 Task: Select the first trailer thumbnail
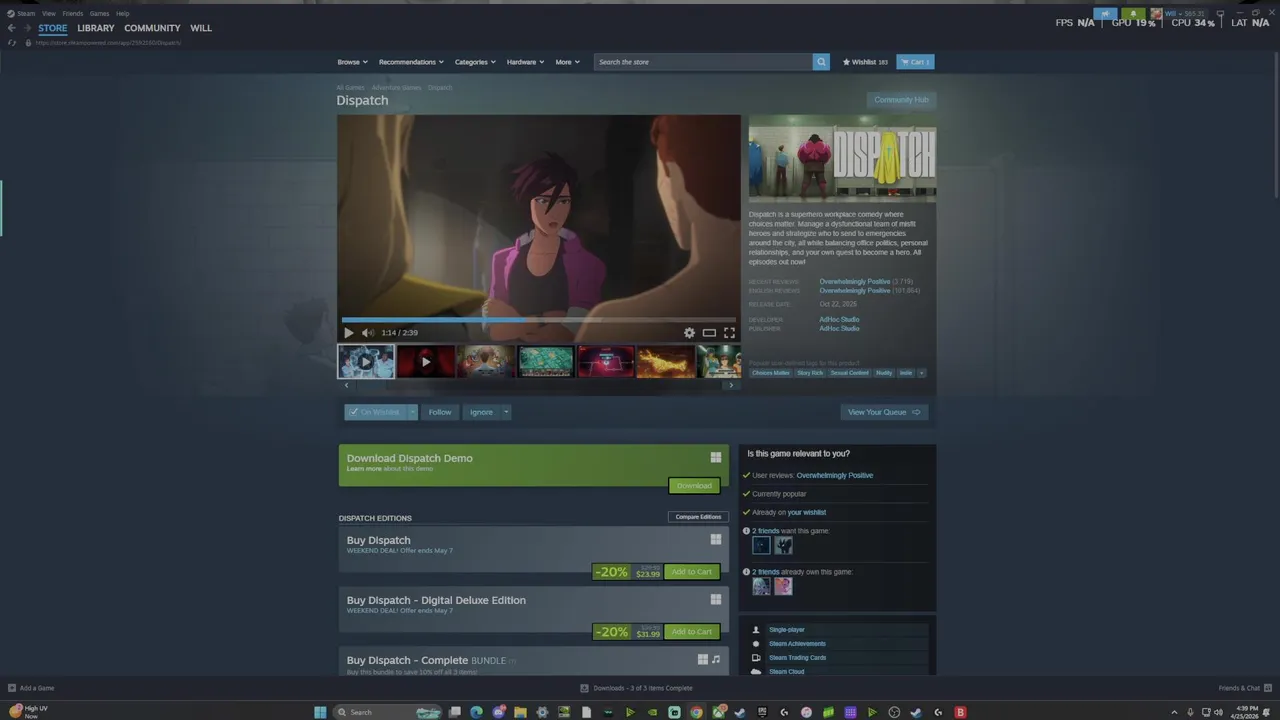click(366, 361)
